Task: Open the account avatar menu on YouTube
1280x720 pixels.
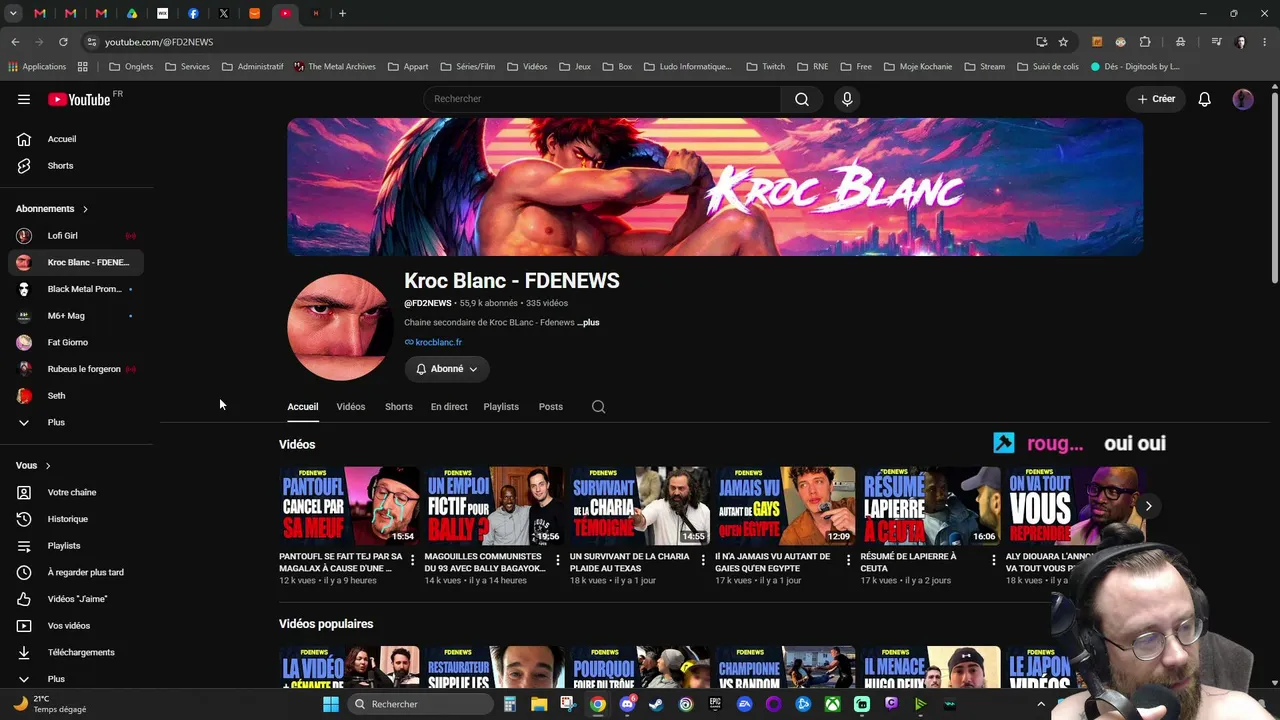Action: 1243,99
